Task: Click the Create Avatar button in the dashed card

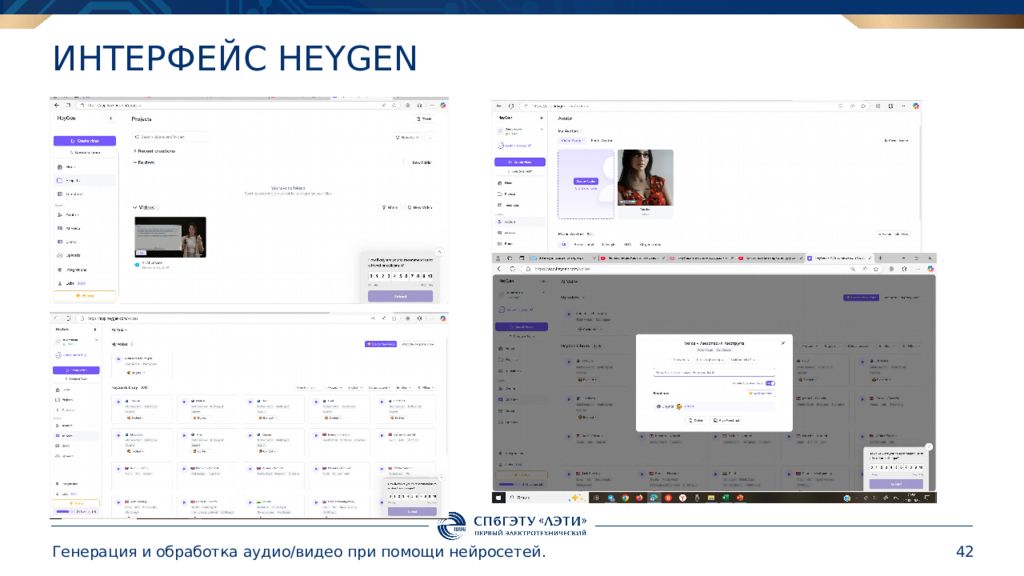Action: pos(585,181)
